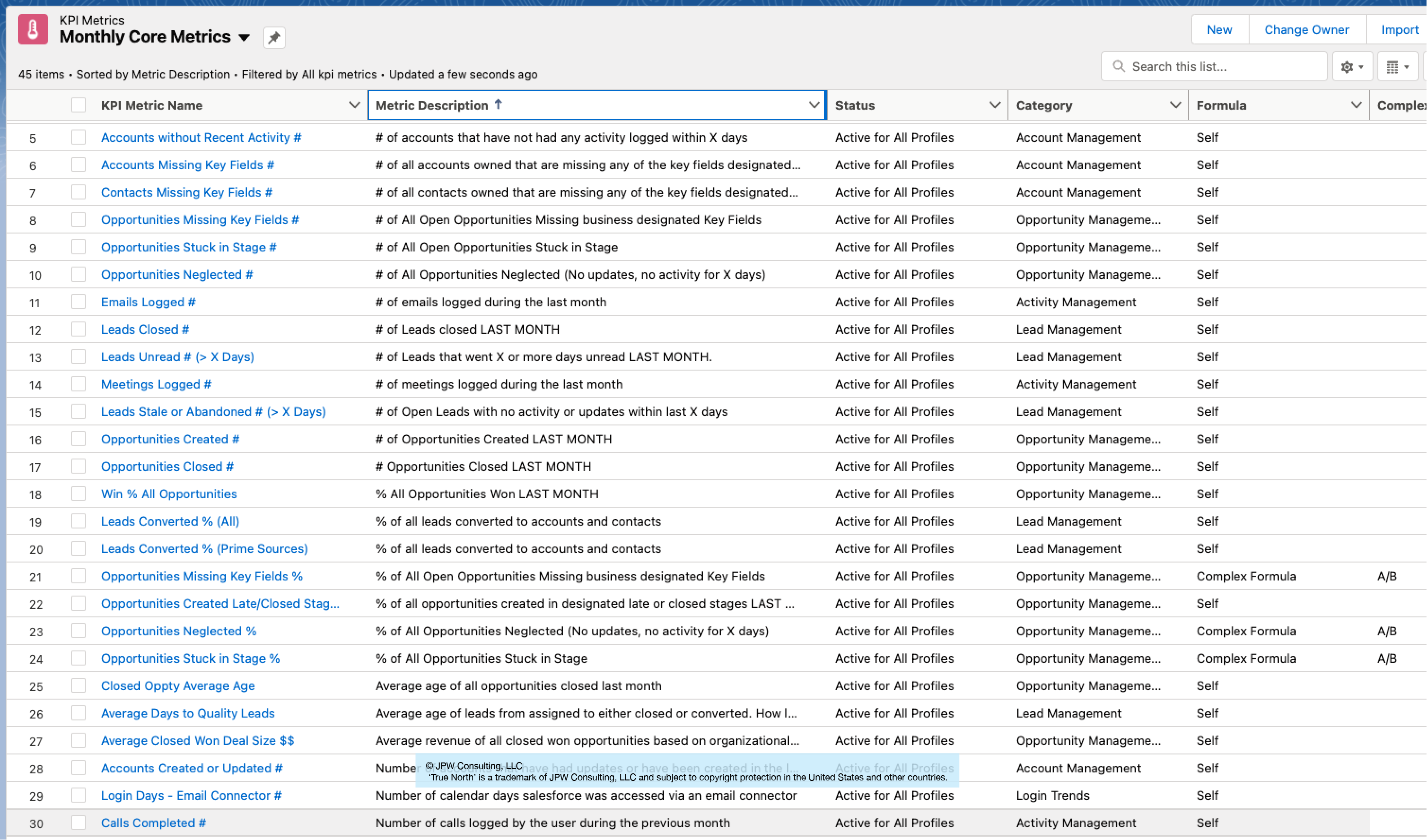Select 'Activity Management' in Meetings Logged # row

click(x=1076, y=384)
